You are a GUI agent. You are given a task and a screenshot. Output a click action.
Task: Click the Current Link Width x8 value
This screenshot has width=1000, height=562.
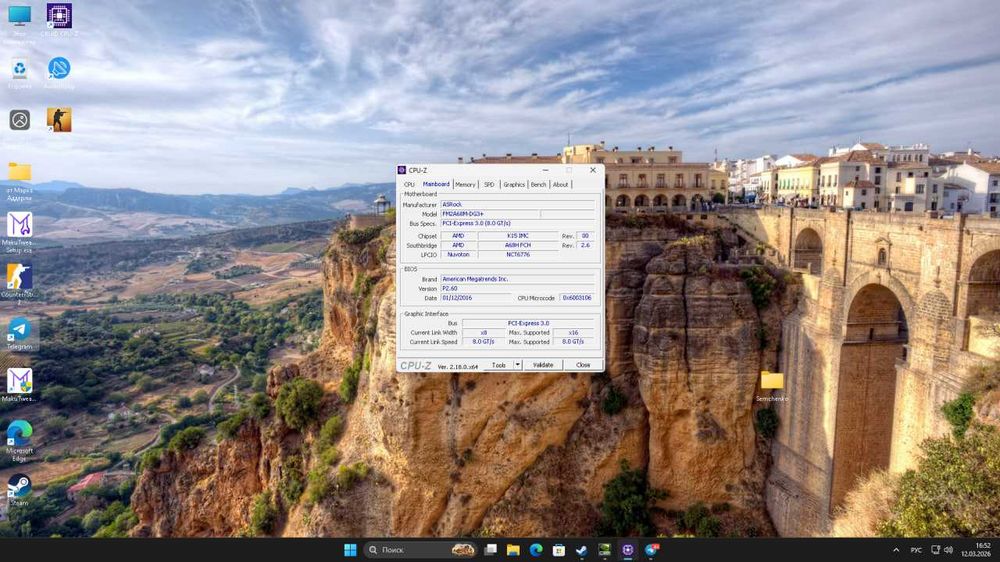[x=483, y=332]
